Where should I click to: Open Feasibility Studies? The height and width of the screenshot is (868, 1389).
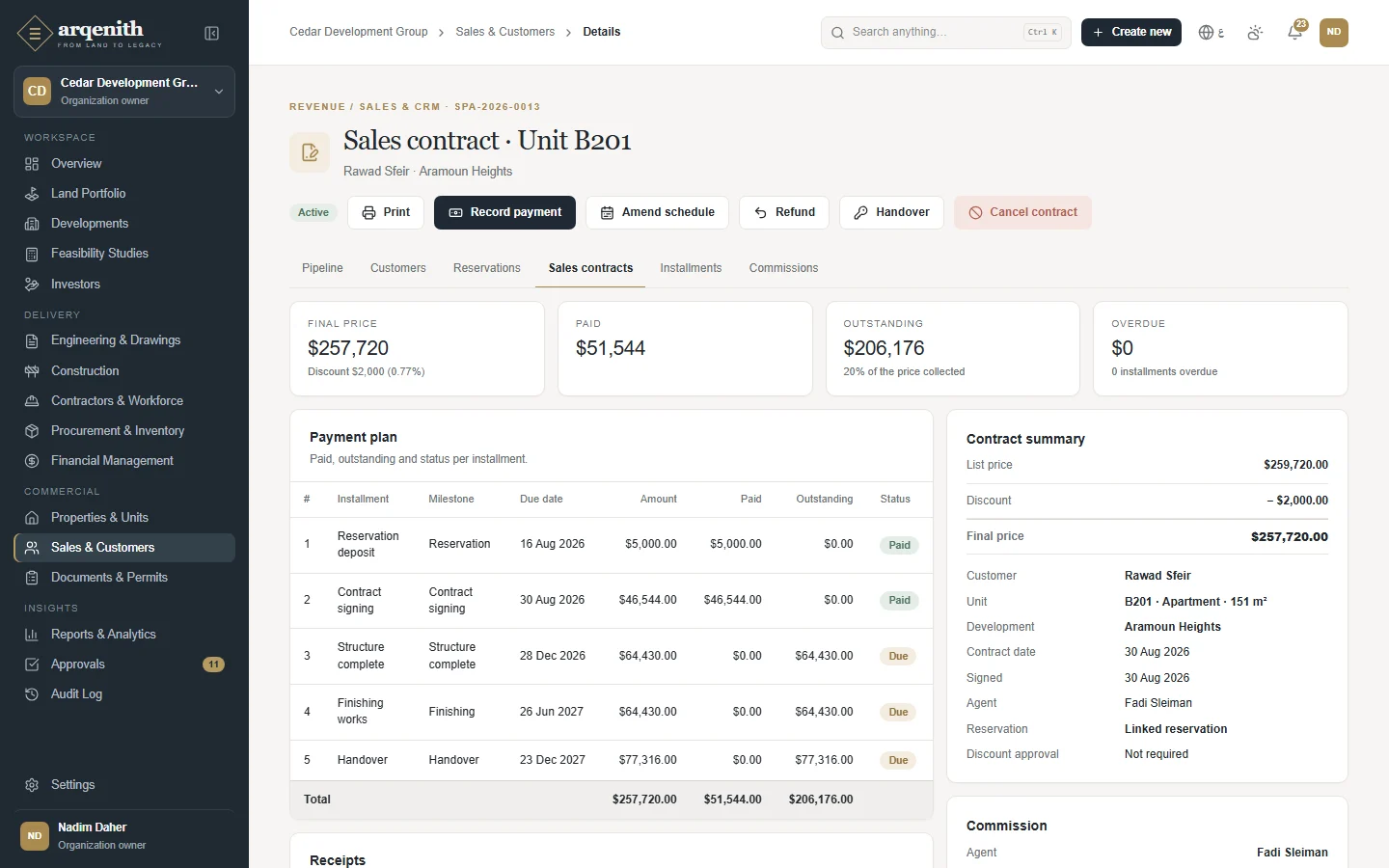tap(124, 254)
